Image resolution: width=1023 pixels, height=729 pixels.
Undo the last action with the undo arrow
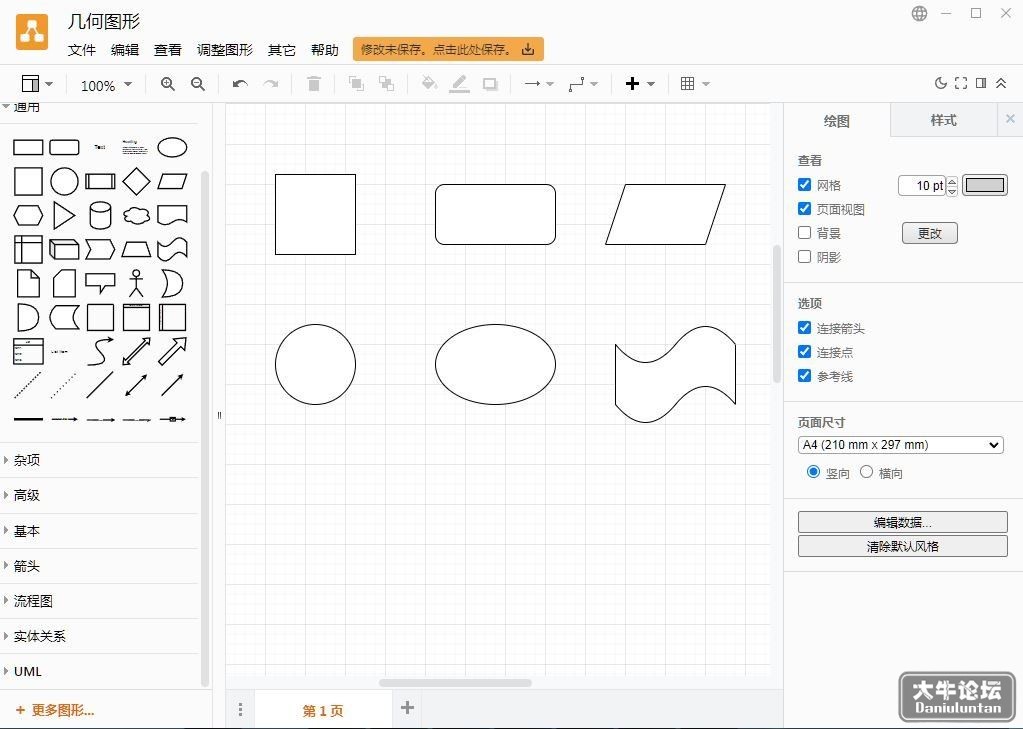[x=240, y=84]
